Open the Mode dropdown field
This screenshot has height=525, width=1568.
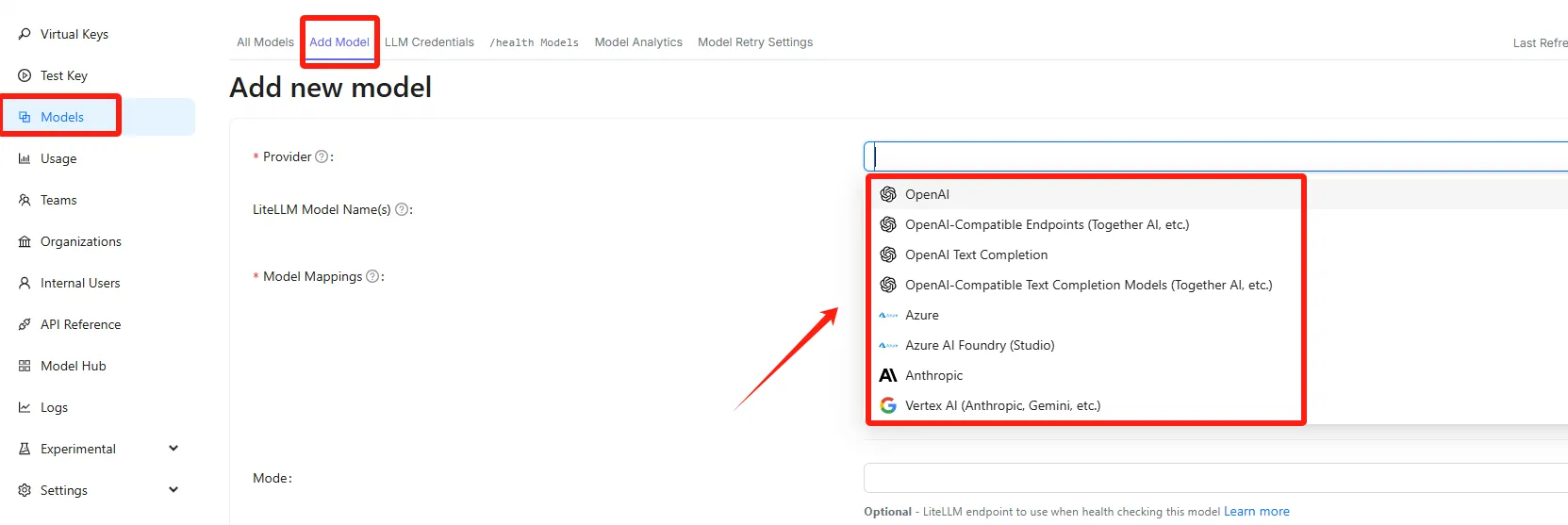pos(1214,478)
